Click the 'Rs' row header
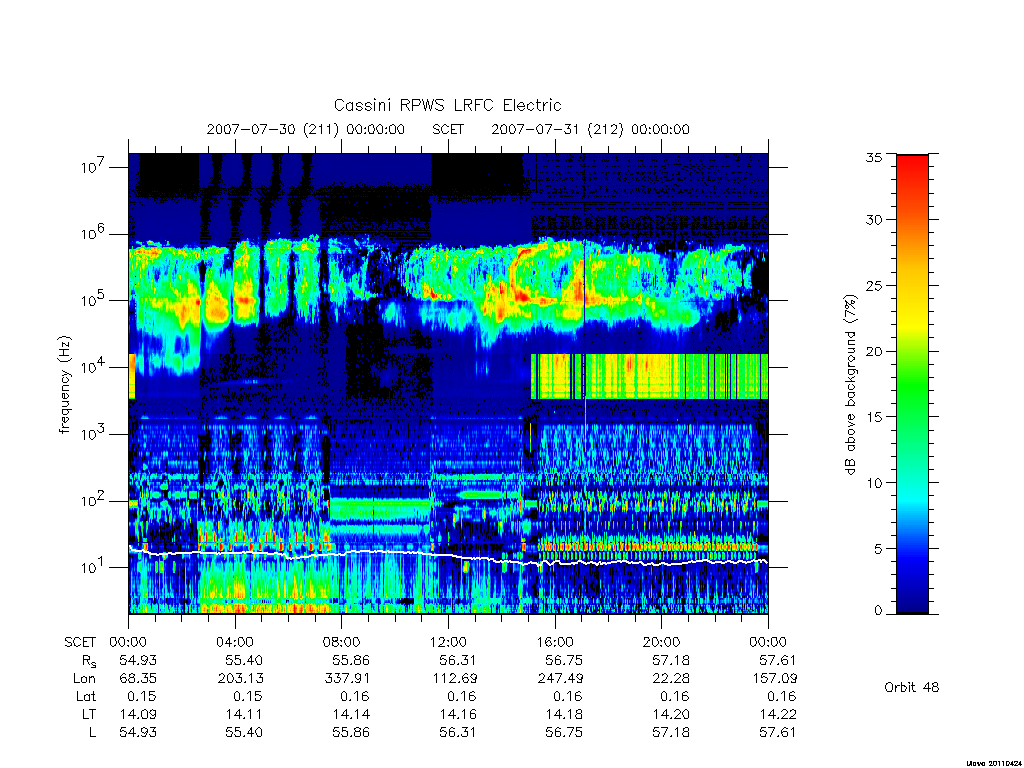This screenshot has height=768, width=1024. pos(89,661)
